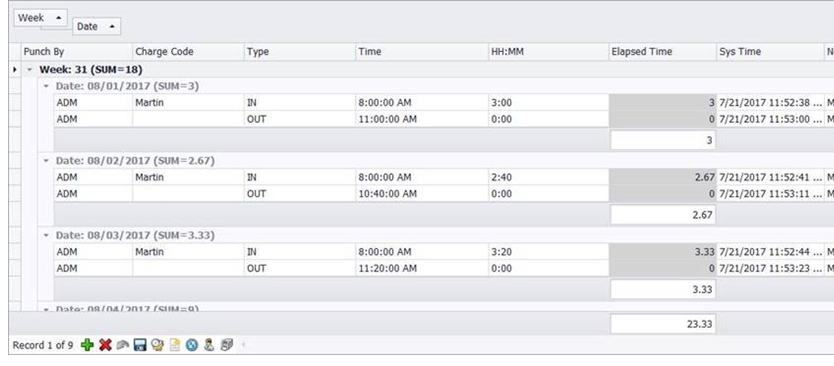Select the 10:40:00 AM Time cell
The image size is (834, 366).
pyautogui.click(x=422, y=194)
